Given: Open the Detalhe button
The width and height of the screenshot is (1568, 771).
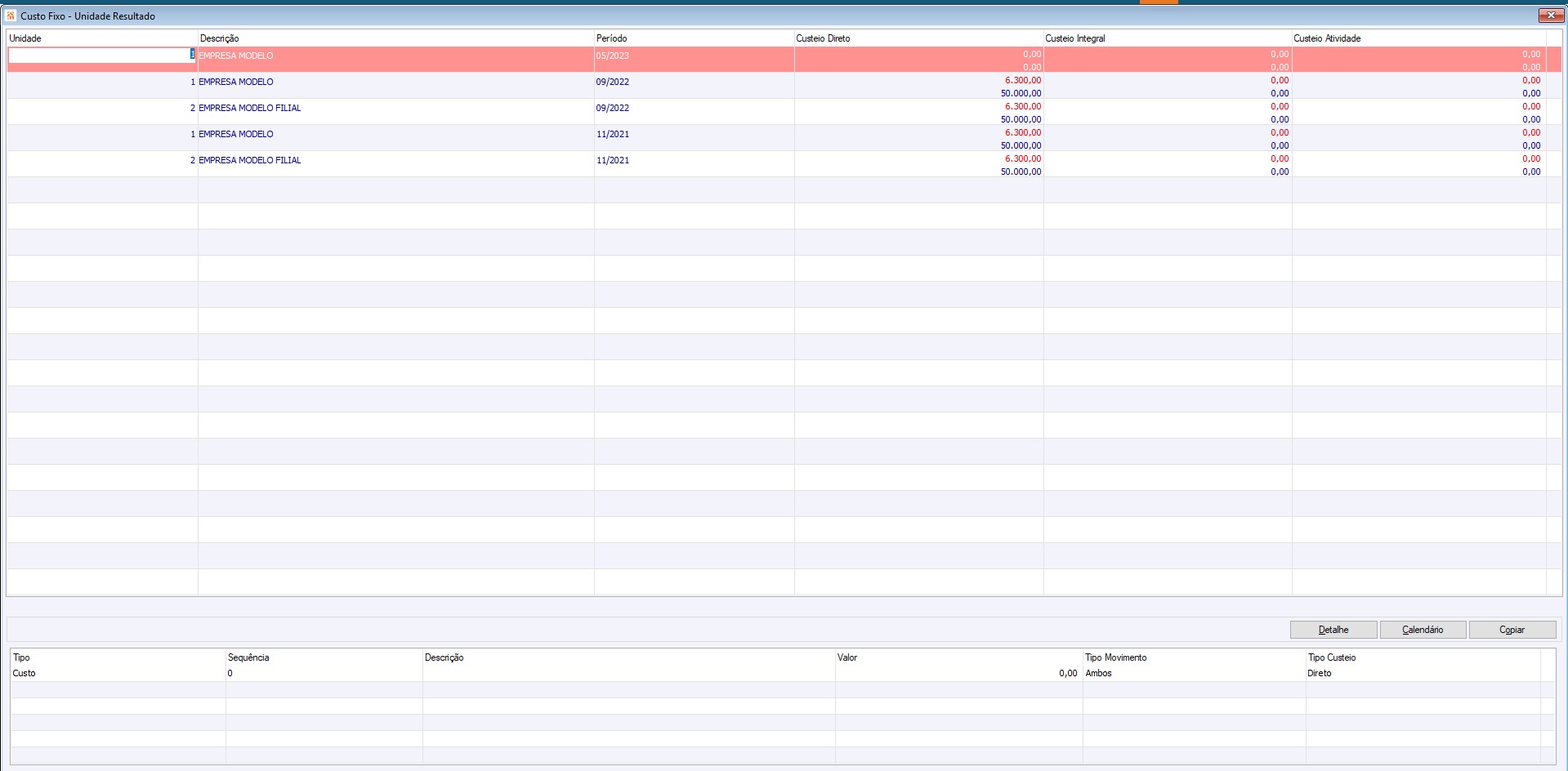Looking at the screenshot, I should click(1333, 630).
